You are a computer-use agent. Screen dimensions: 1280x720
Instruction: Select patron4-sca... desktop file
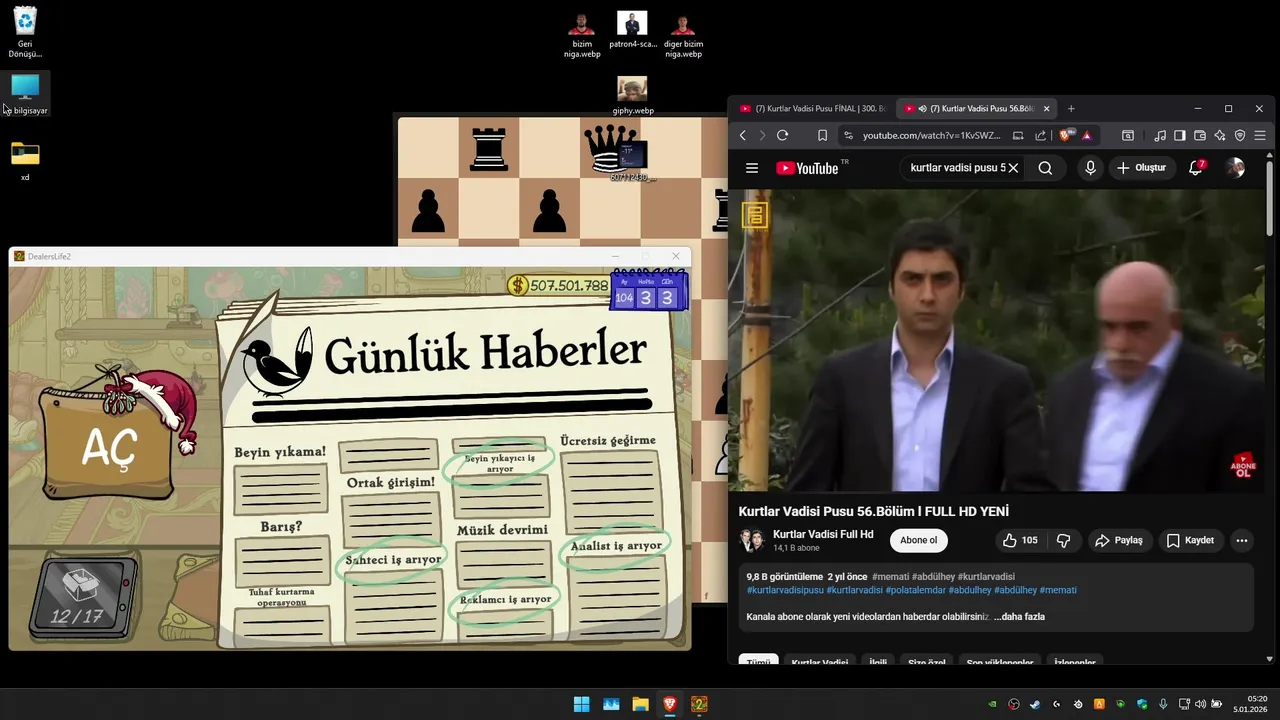pos(632,31)
